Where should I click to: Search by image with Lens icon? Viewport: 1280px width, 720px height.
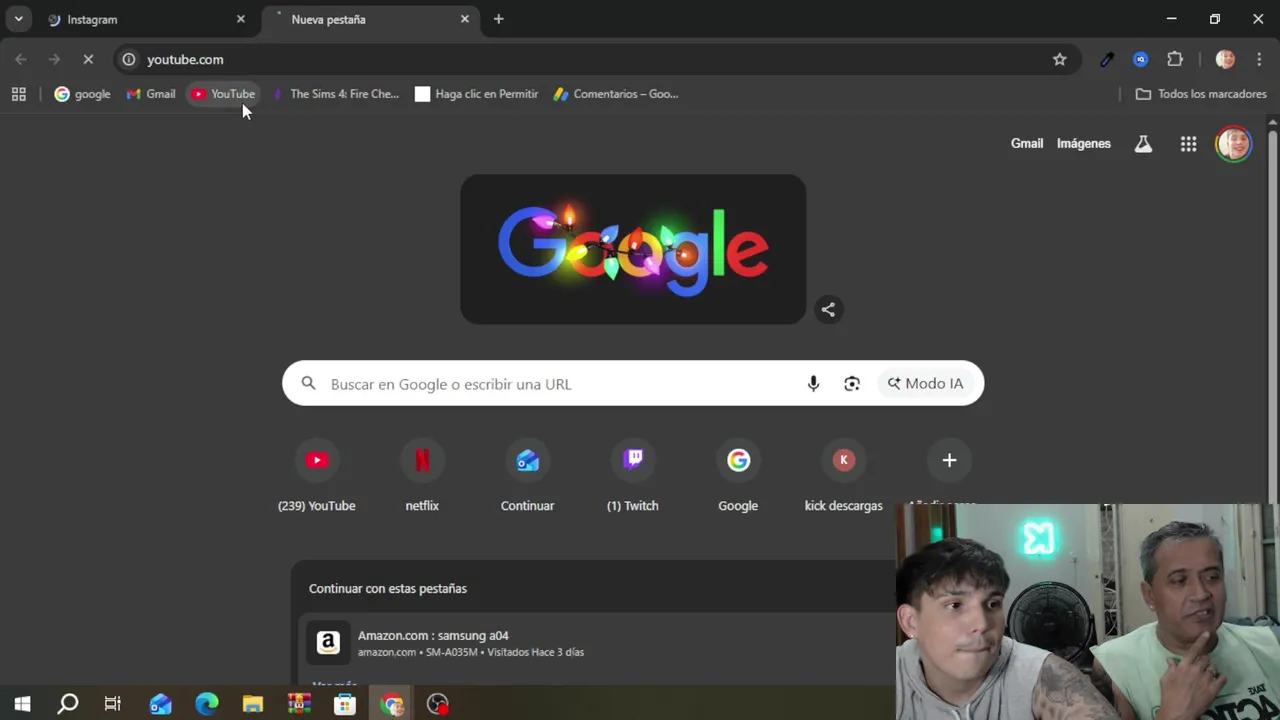(x=852, y=383)
